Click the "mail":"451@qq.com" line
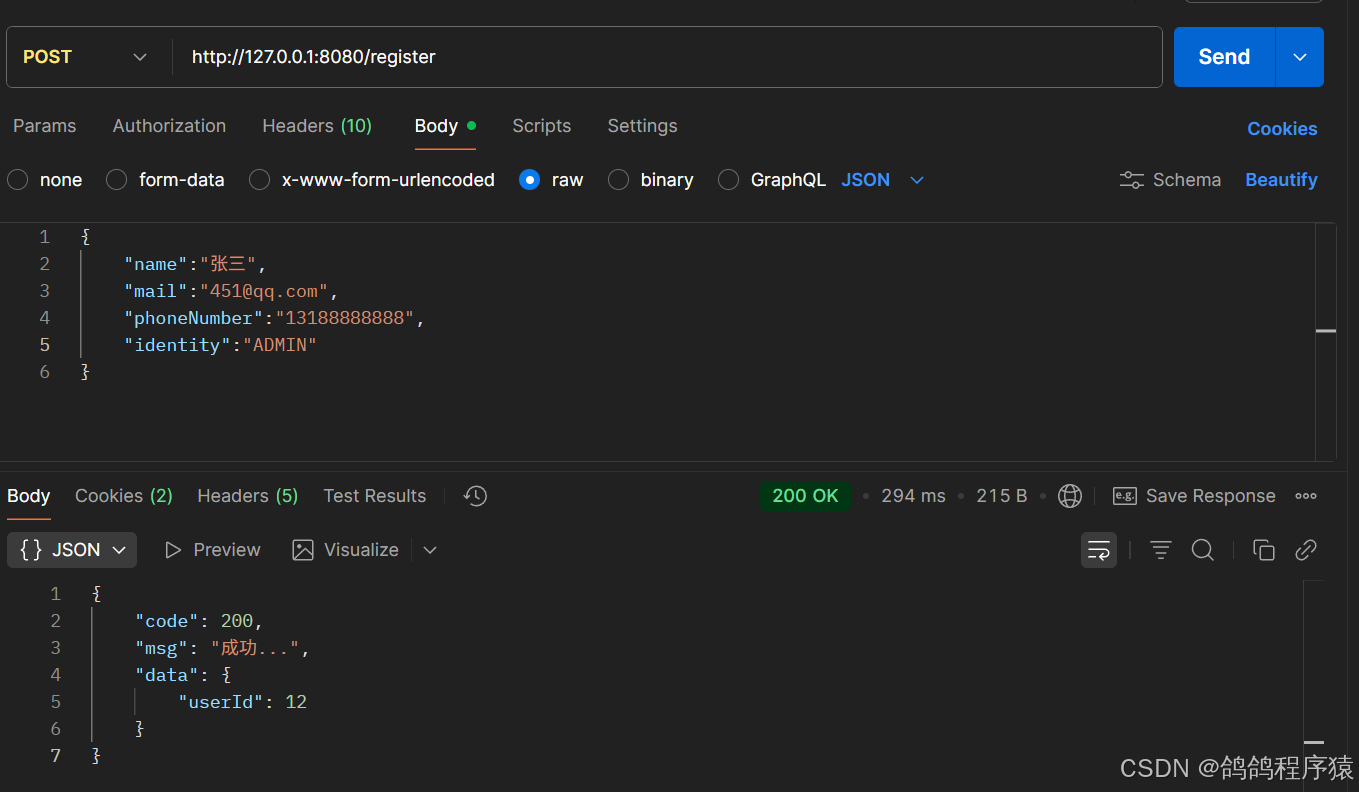 (x=231, y=291)
